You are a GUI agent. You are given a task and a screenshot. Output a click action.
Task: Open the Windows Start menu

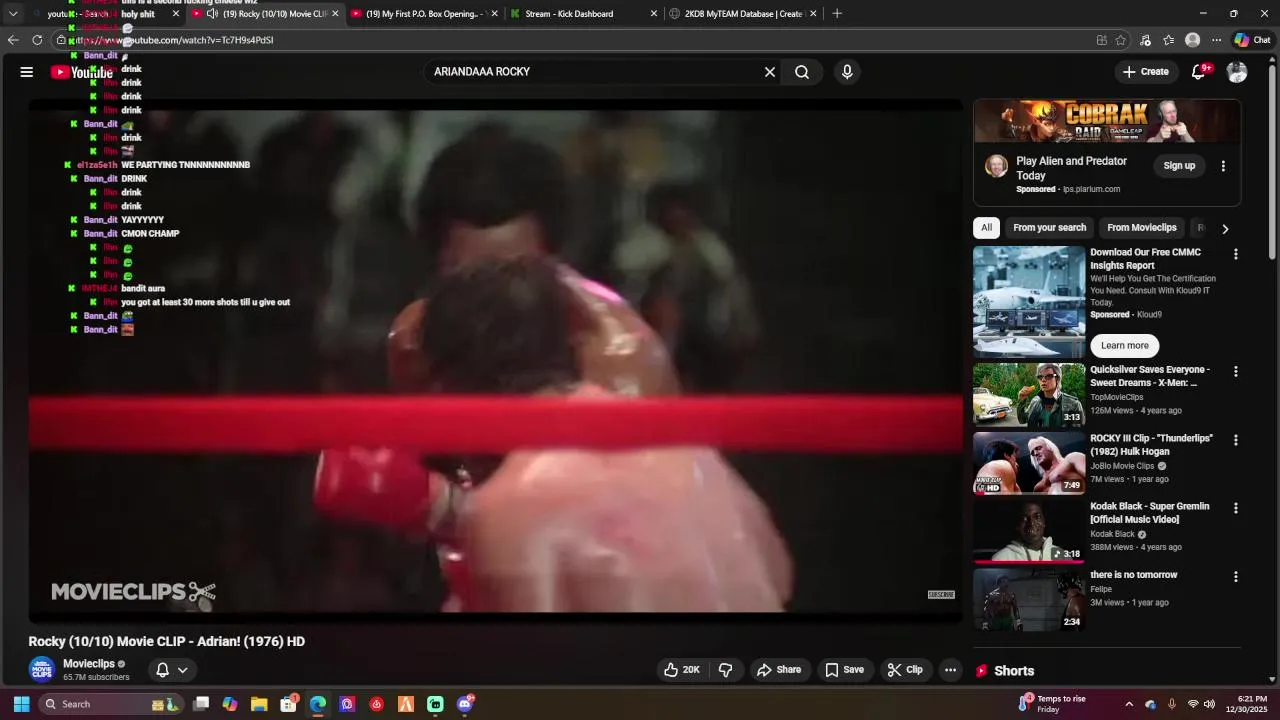coord(21,704)
